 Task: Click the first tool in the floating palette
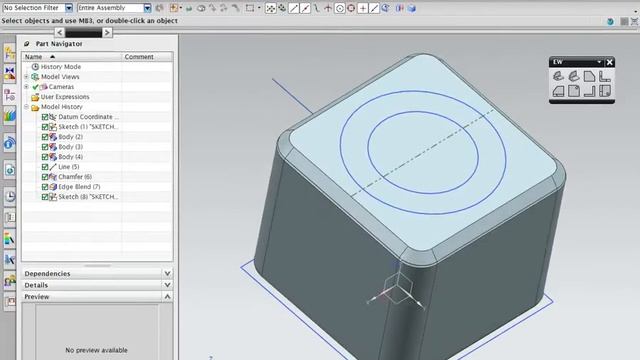click(x=558, y=76)
